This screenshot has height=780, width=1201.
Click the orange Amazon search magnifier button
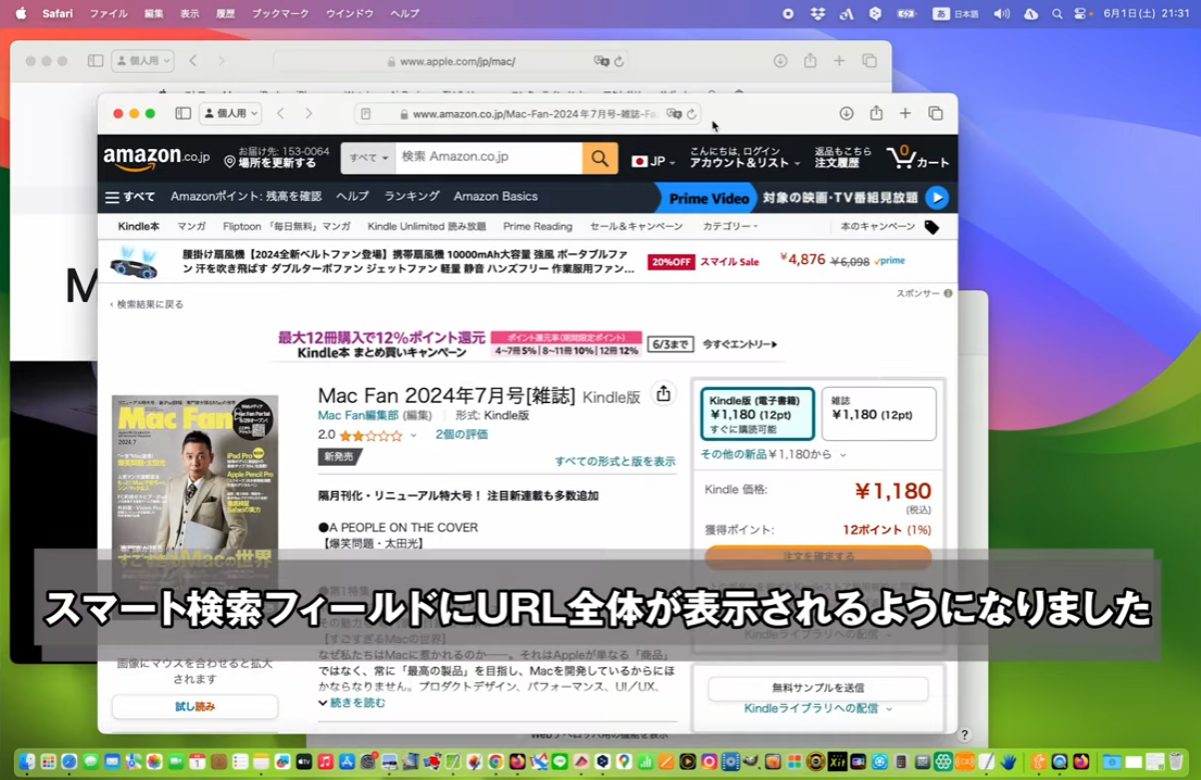point(600,158)
